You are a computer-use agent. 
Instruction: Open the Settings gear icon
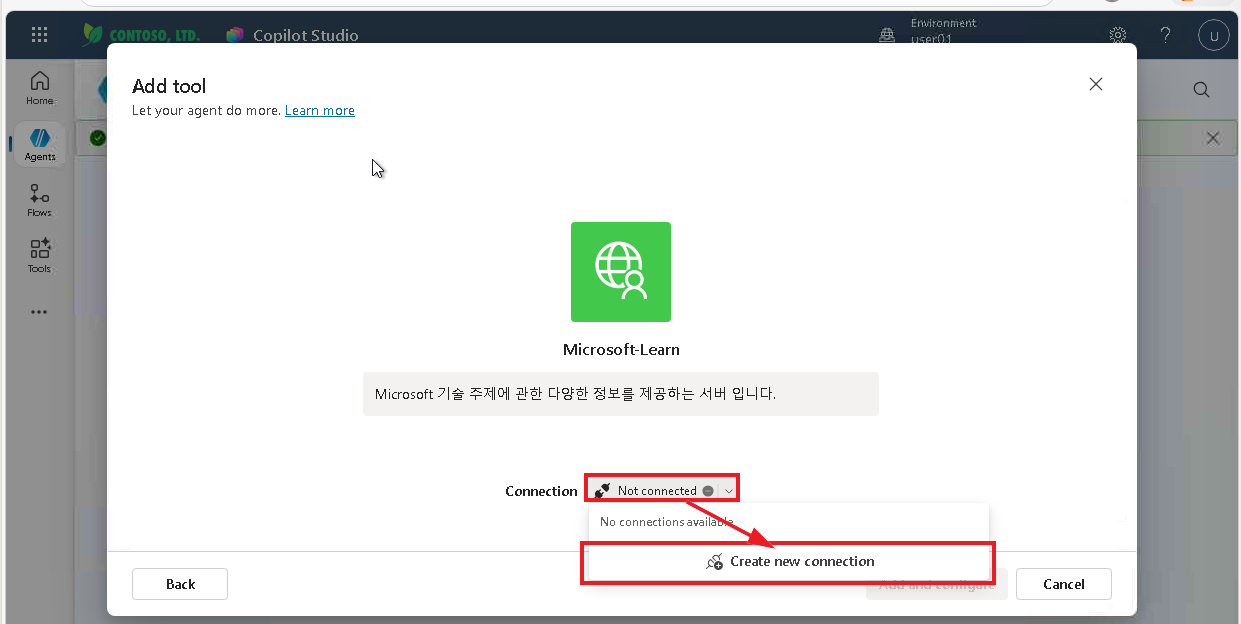[1118, 35]
